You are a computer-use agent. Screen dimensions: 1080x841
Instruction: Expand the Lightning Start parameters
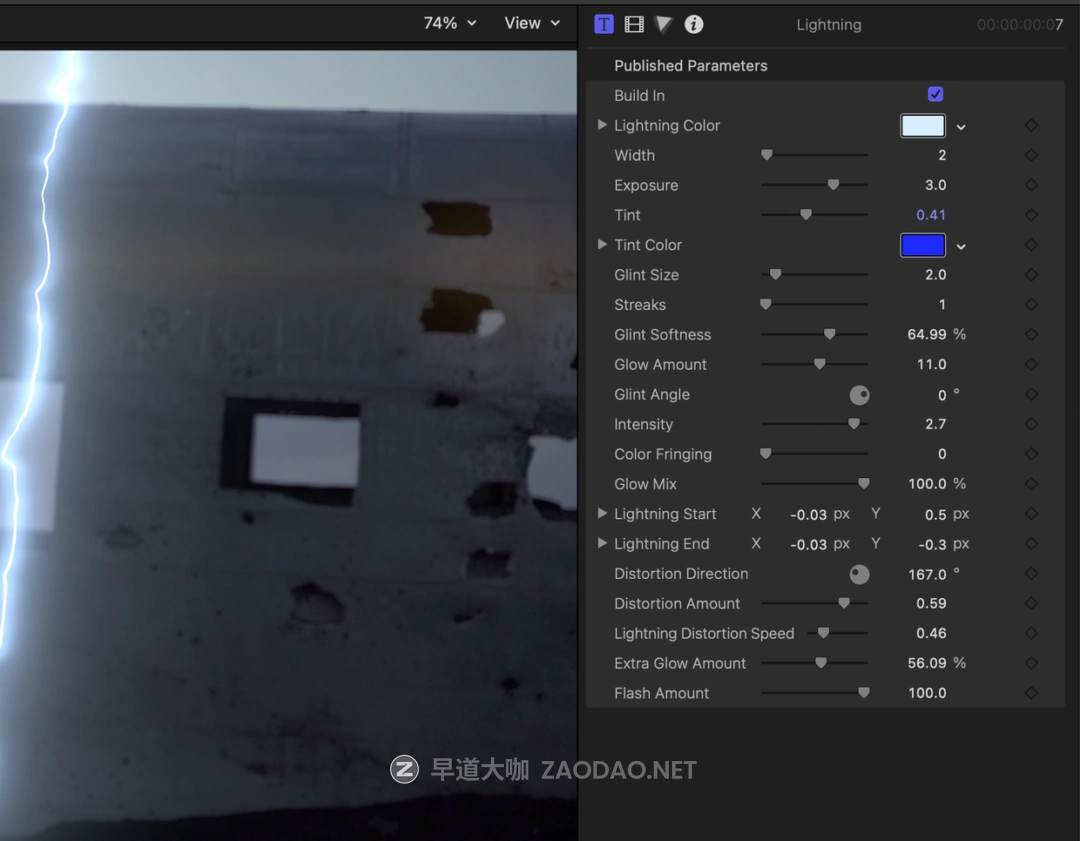pyautogui.click(x=602, y=514)
